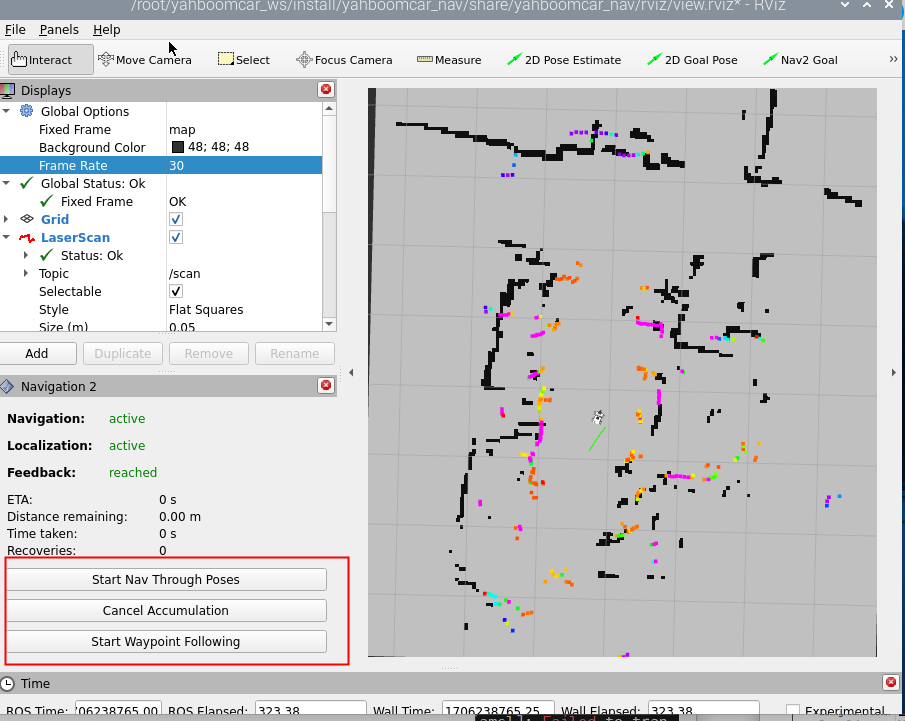Open the Style dropdown showing Flat Squares
Image resolution: width=905 pixels, height=721 pixels.
(x=244, y=309)
